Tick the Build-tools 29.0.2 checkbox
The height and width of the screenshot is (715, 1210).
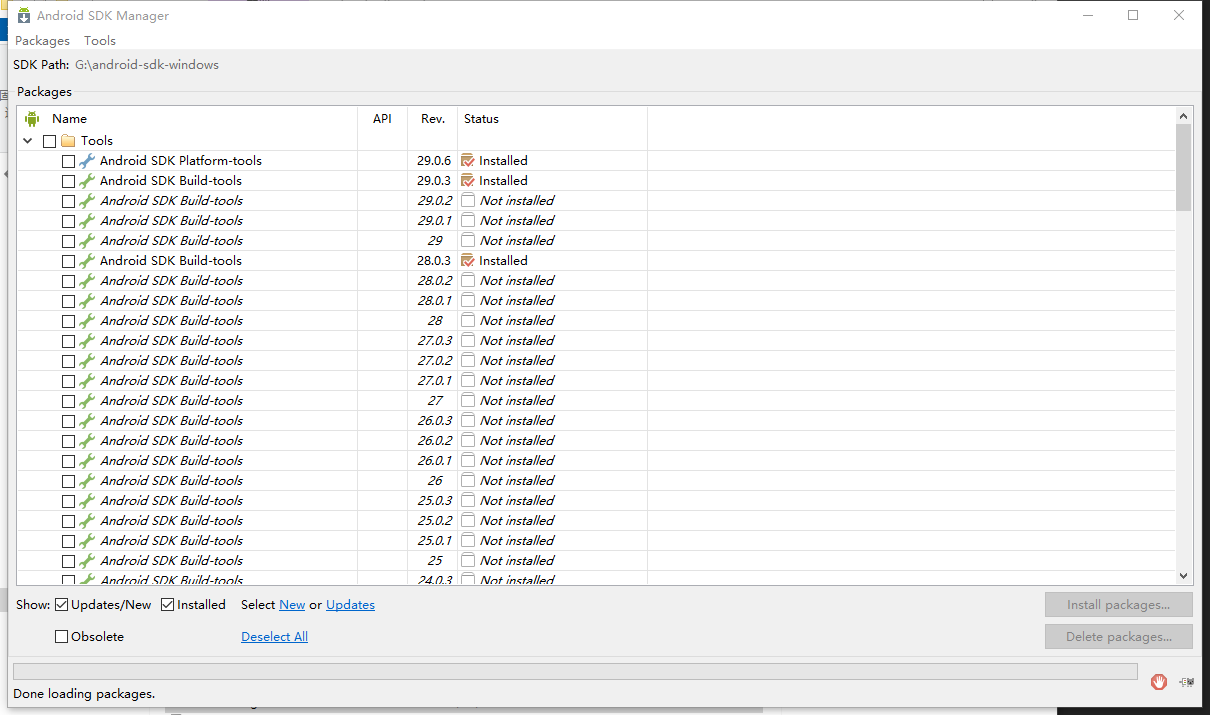click(68, 201)
